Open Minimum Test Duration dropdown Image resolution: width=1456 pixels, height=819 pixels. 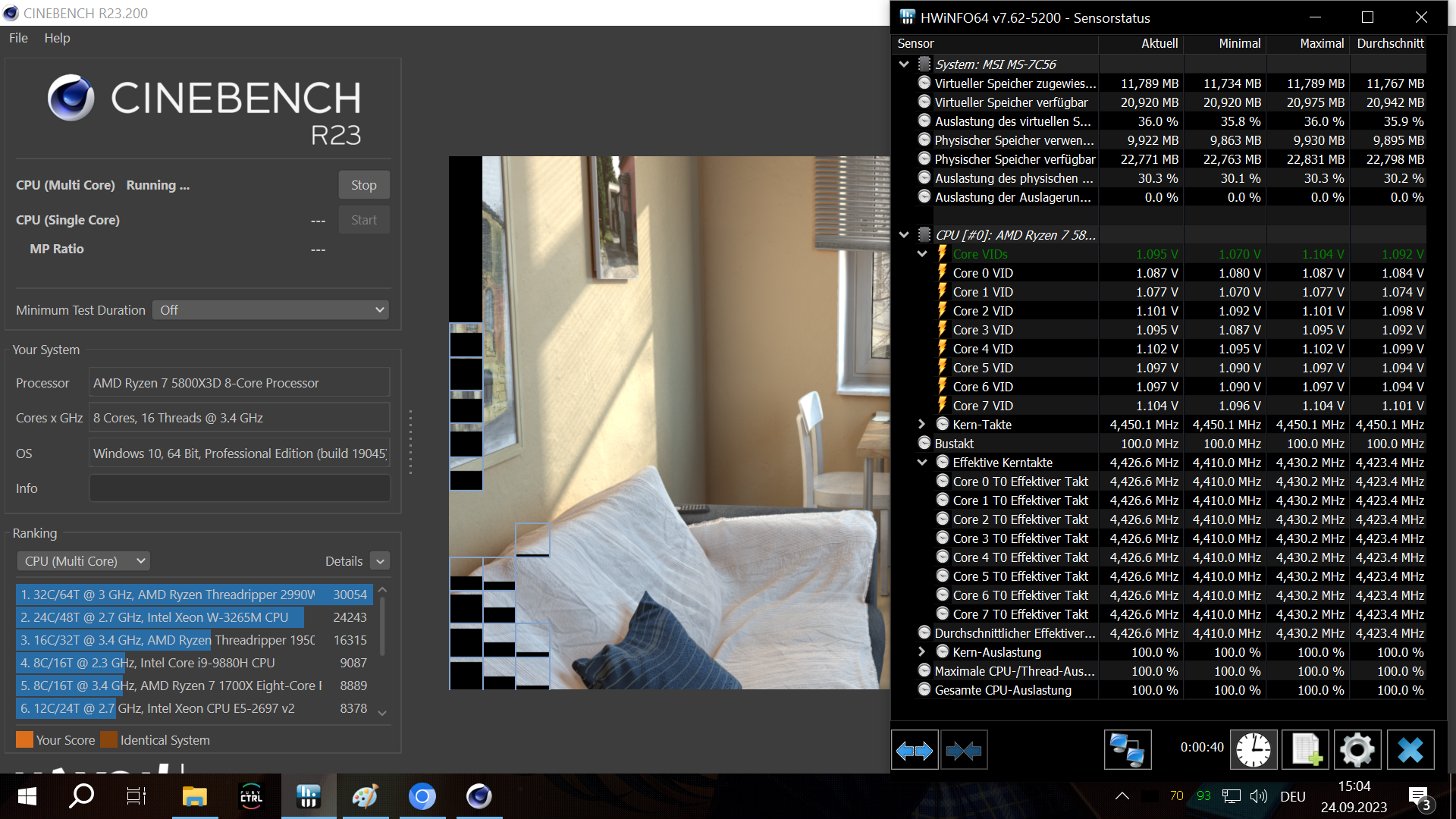[271, 310]
